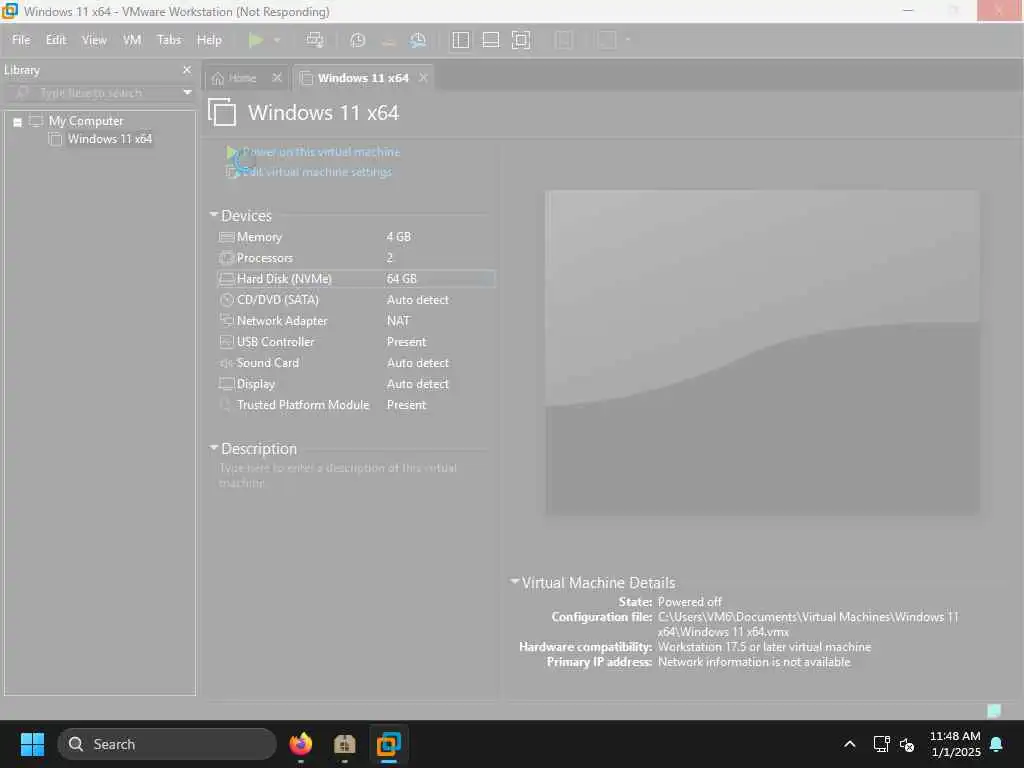The height and width of the screenshot is (768, 1024).
Task: Select the Hard Disk (NVMe) row
Action: pos(356,279)
